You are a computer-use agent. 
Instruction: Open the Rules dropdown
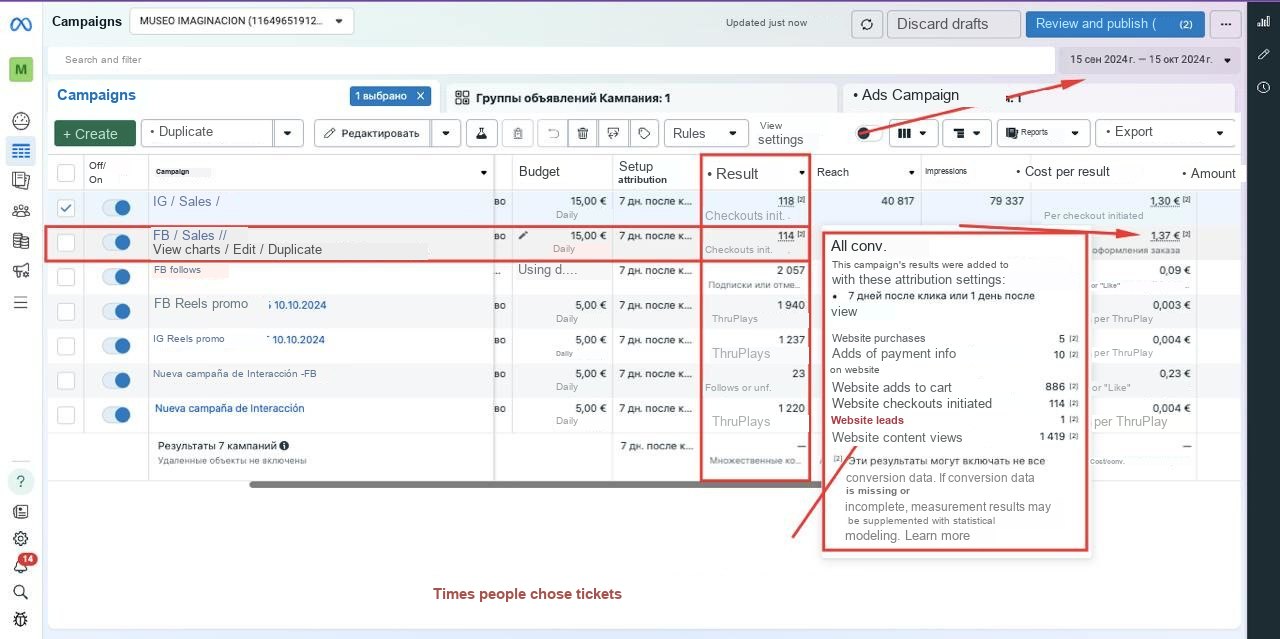click(x=706, y=133)
